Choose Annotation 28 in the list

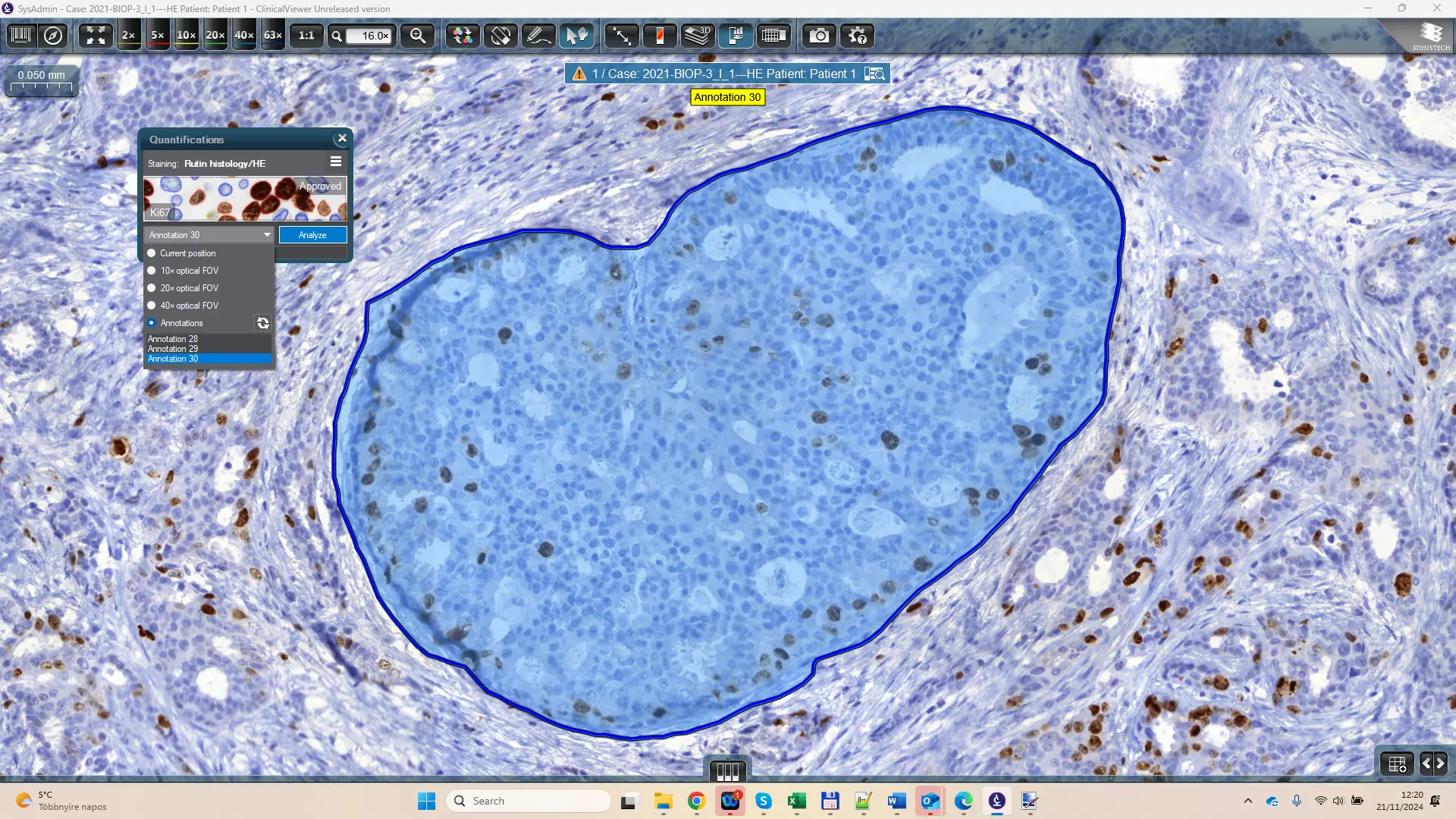[209, 339]
